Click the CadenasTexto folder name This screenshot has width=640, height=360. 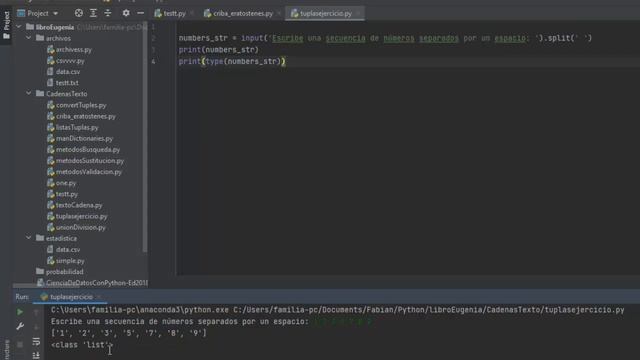tap(66, 93)
